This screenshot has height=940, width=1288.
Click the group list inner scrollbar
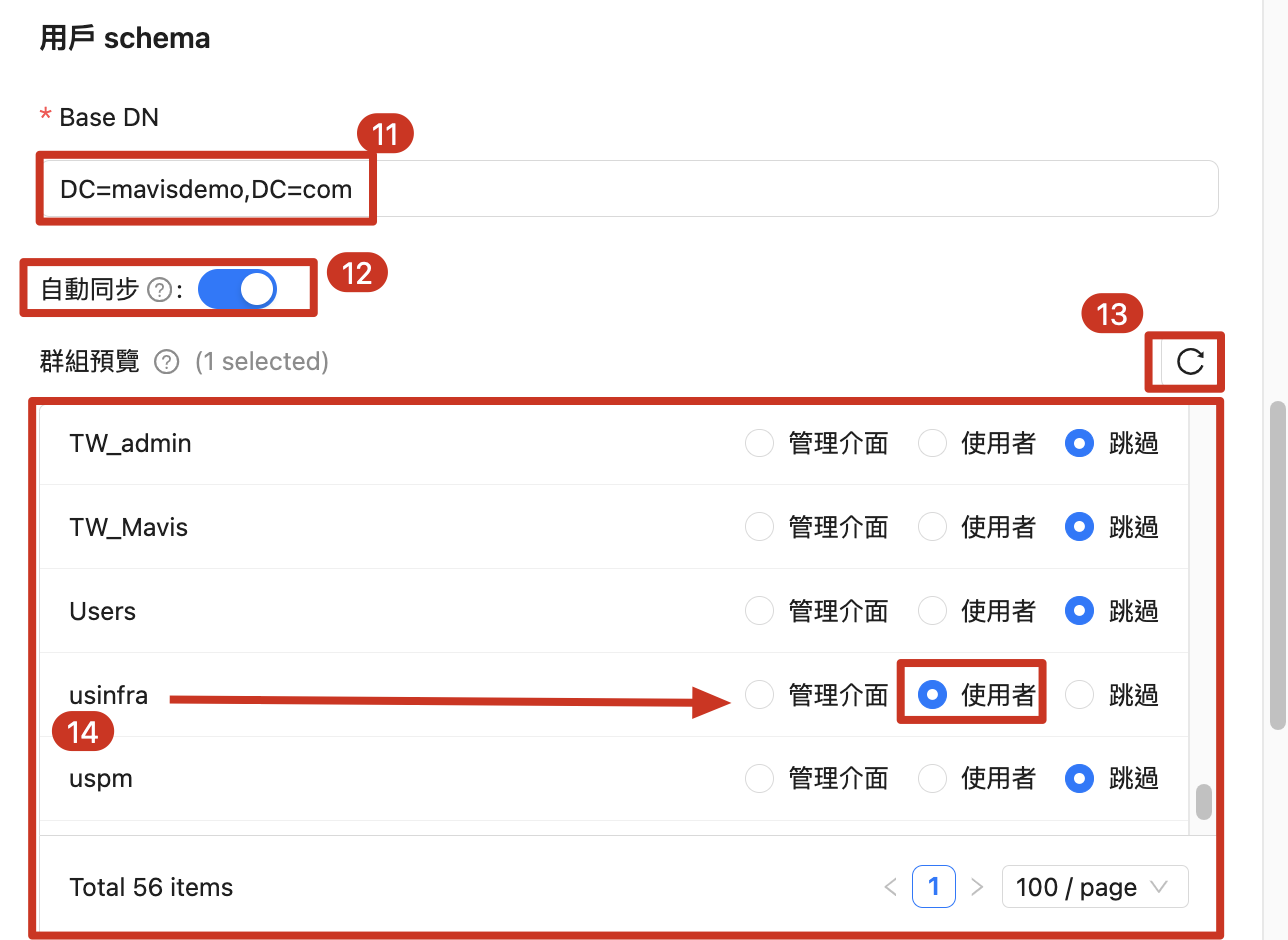[x=1204, y=801]
